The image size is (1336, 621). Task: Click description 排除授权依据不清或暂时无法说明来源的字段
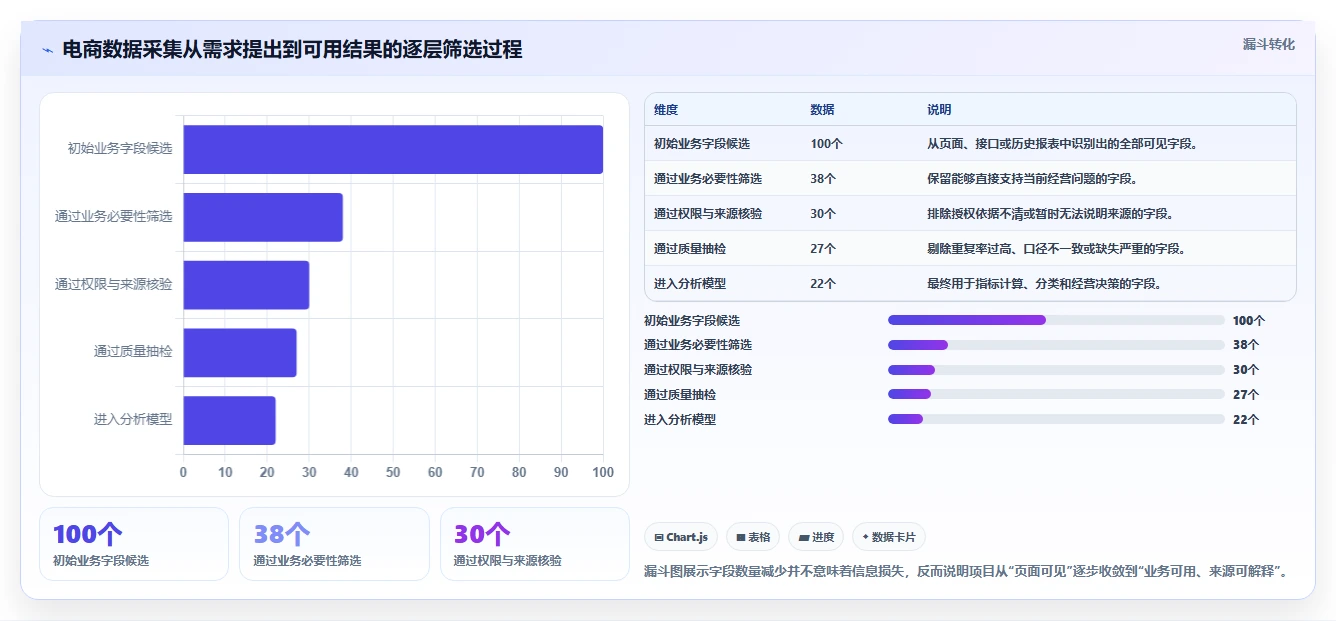1050,214
